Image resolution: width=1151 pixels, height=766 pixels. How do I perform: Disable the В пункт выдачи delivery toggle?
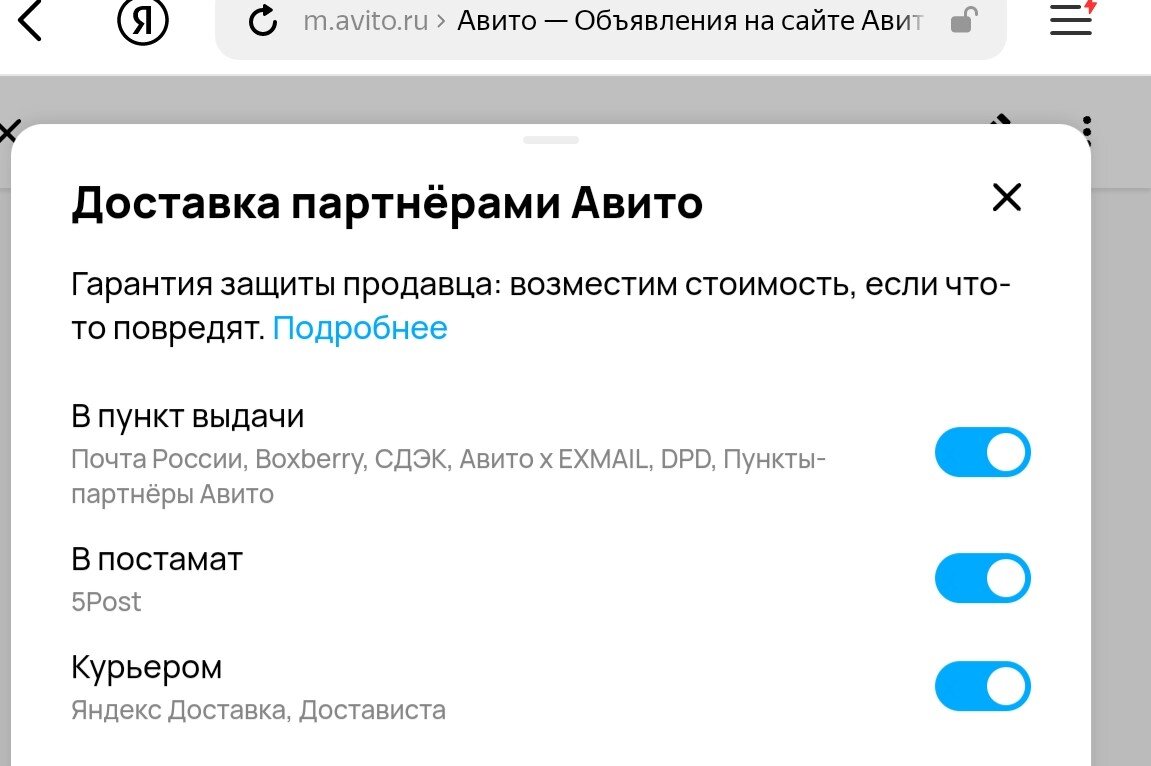982,452
